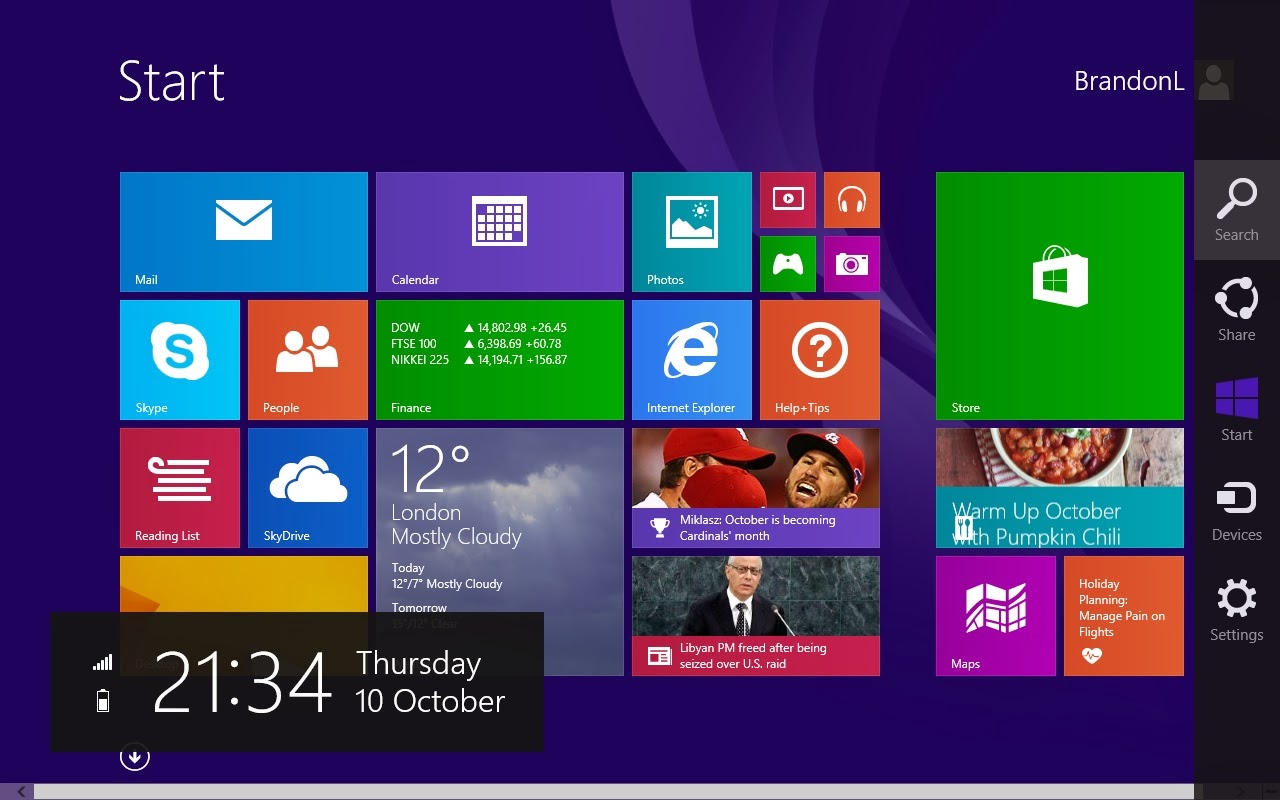This screenshot has width=1280, height=800.
Task: Click the Search charm
Action: (1237, 210)
